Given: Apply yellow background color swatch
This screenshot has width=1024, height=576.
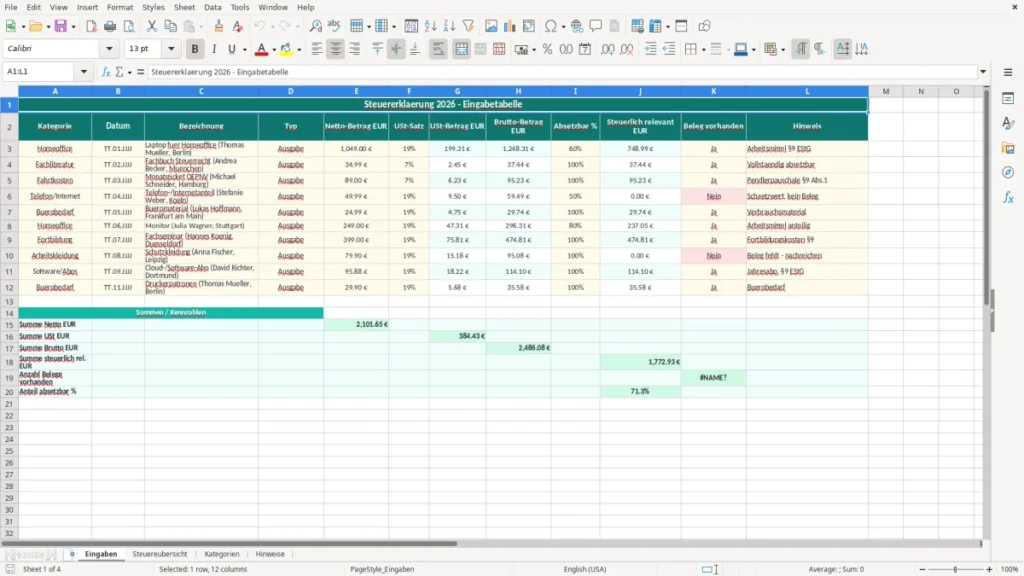Looking at the screenshot, I should [286, 49].
